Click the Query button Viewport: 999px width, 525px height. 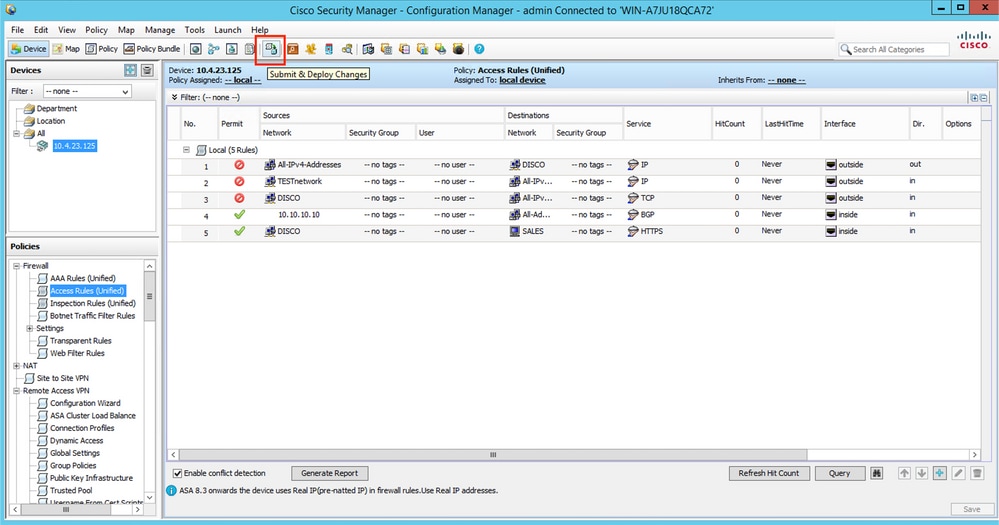tap(840, 473)
